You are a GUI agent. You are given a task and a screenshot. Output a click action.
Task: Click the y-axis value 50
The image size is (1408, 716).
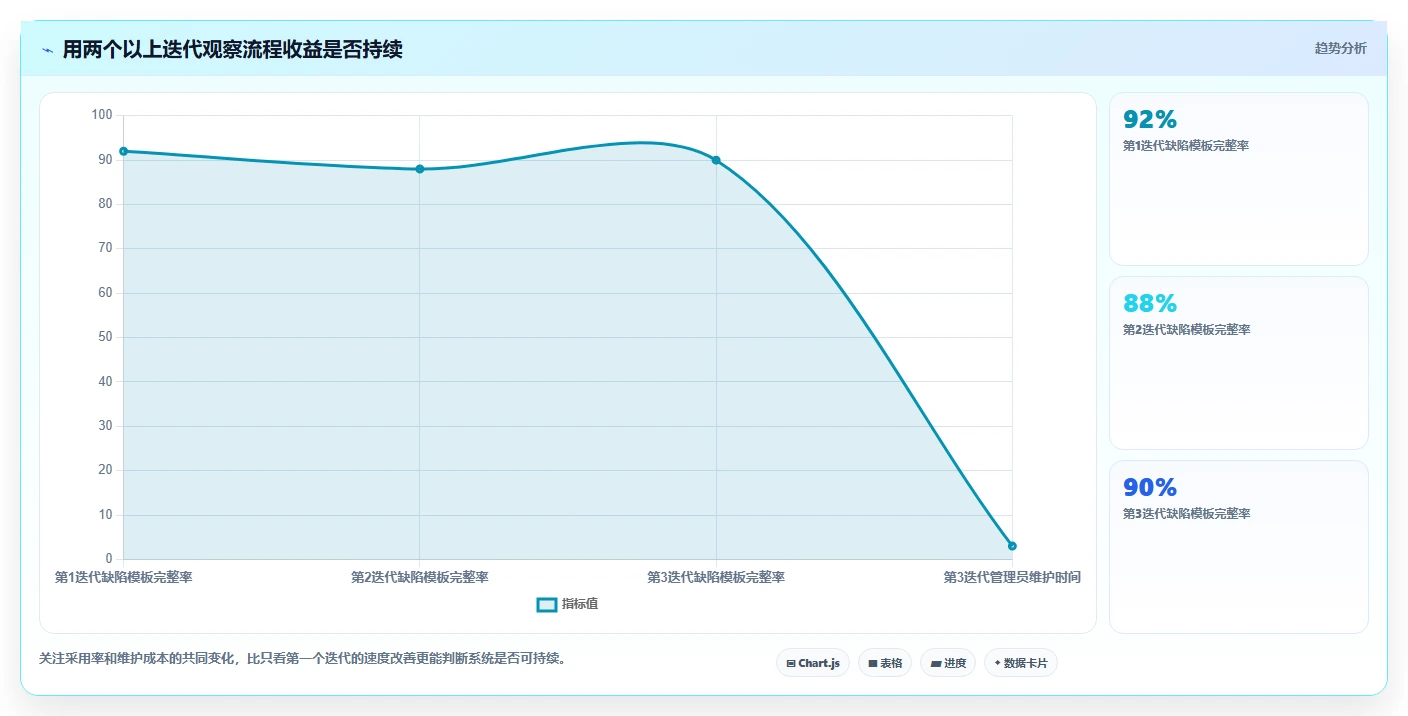point(105,337)
